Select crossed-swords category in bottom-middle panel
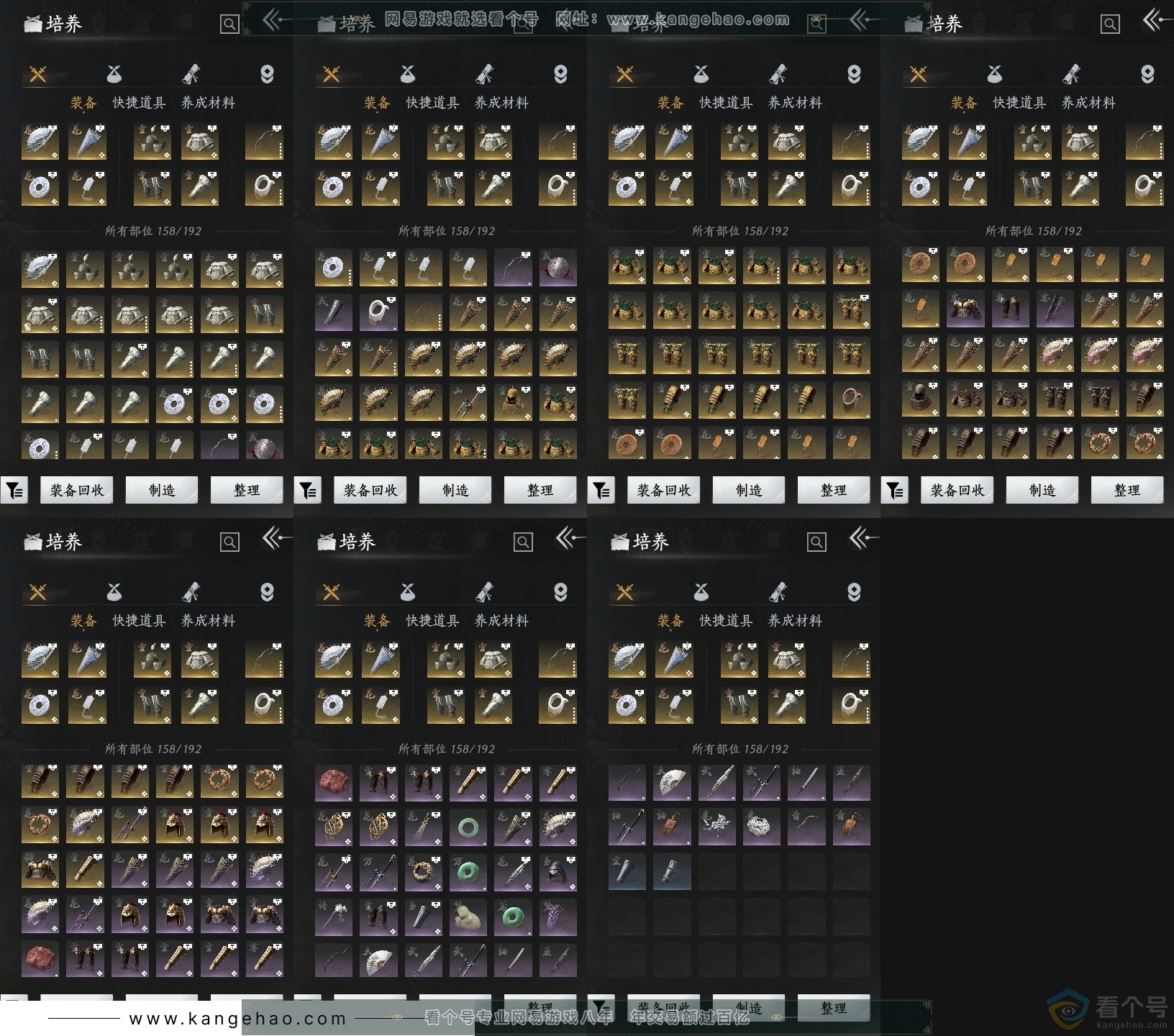Image resolution: width=1174 pixels, height=1036 pixels. tap(332, 592)
